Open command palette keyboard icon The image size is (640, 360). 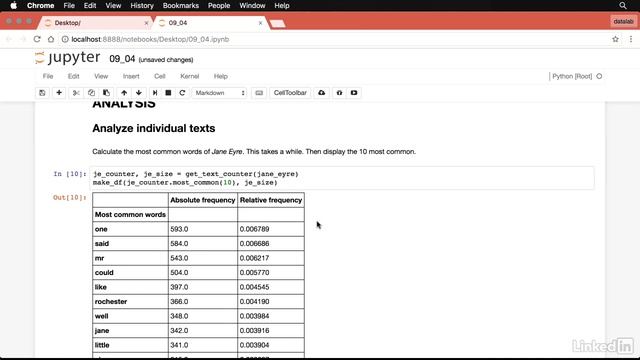tap(259, 93)
